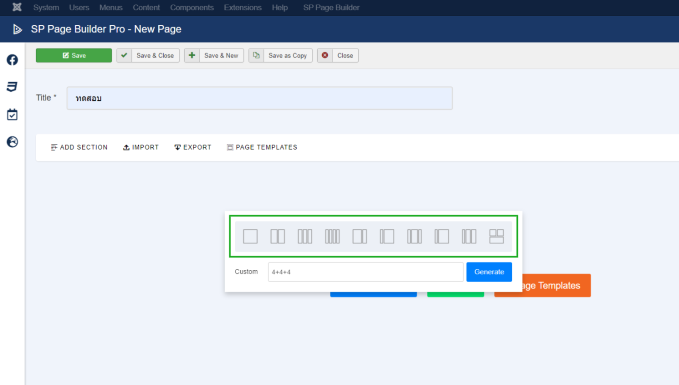Click the Generate button
This screenshot has height=385, width=679.
(x=489, y=272)
